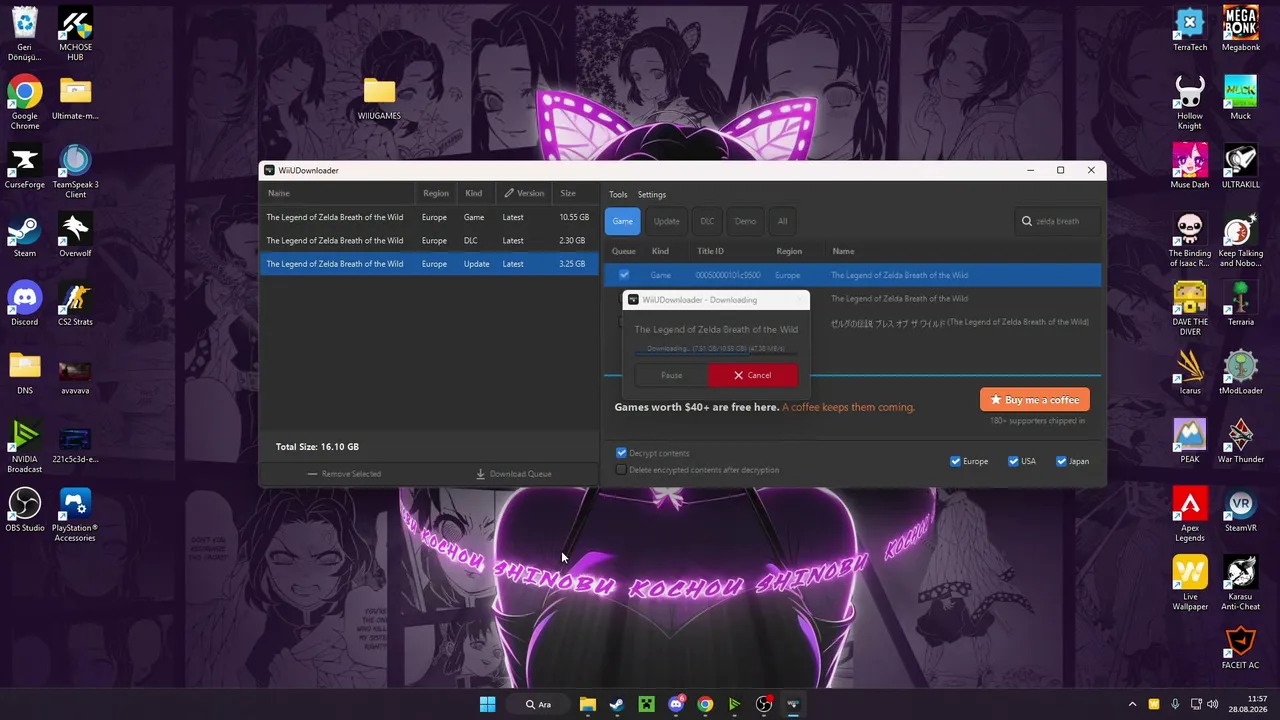Click the Remove Selected button

coord(344,474)
